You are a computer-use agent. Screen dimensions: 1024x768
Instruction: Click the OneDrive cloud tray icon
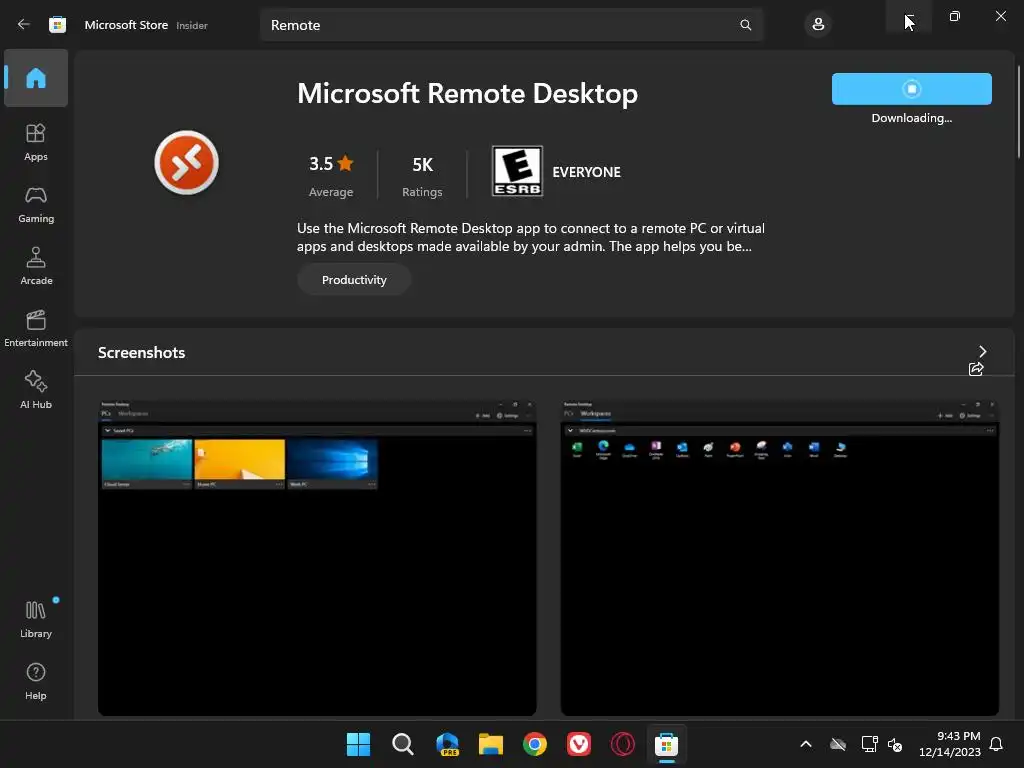click(x=838, y=744)
